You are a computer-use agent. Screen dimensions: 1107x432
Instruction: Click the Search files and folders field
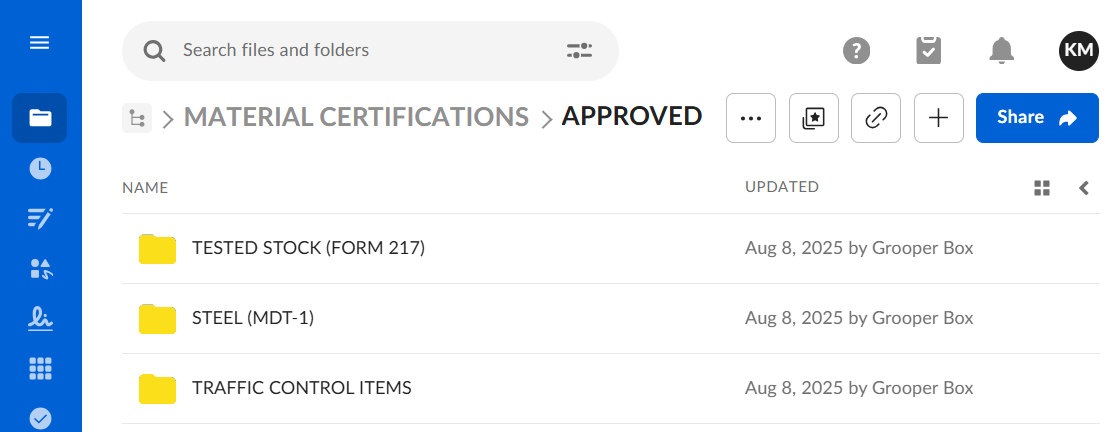[x=360, y=50]
